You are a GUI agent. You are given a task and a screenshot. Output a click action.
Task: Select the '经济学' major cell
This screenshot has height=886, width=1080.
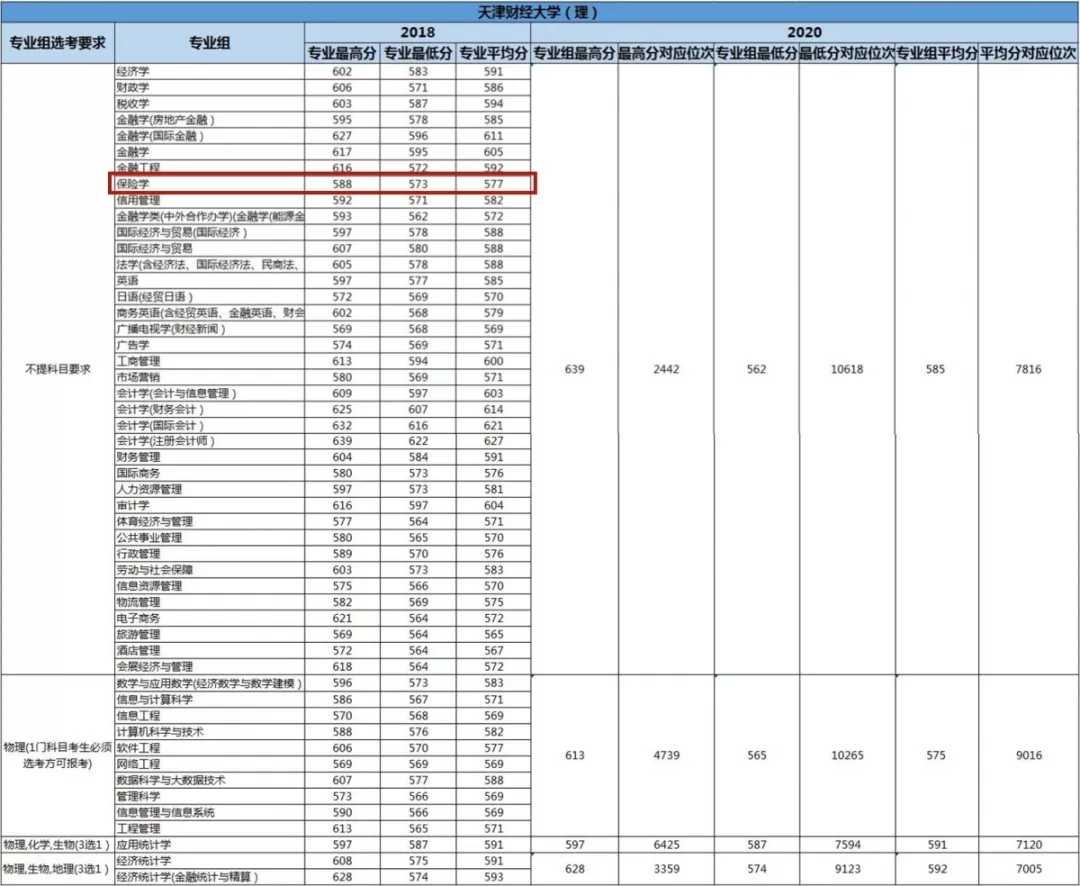point(209,72)
